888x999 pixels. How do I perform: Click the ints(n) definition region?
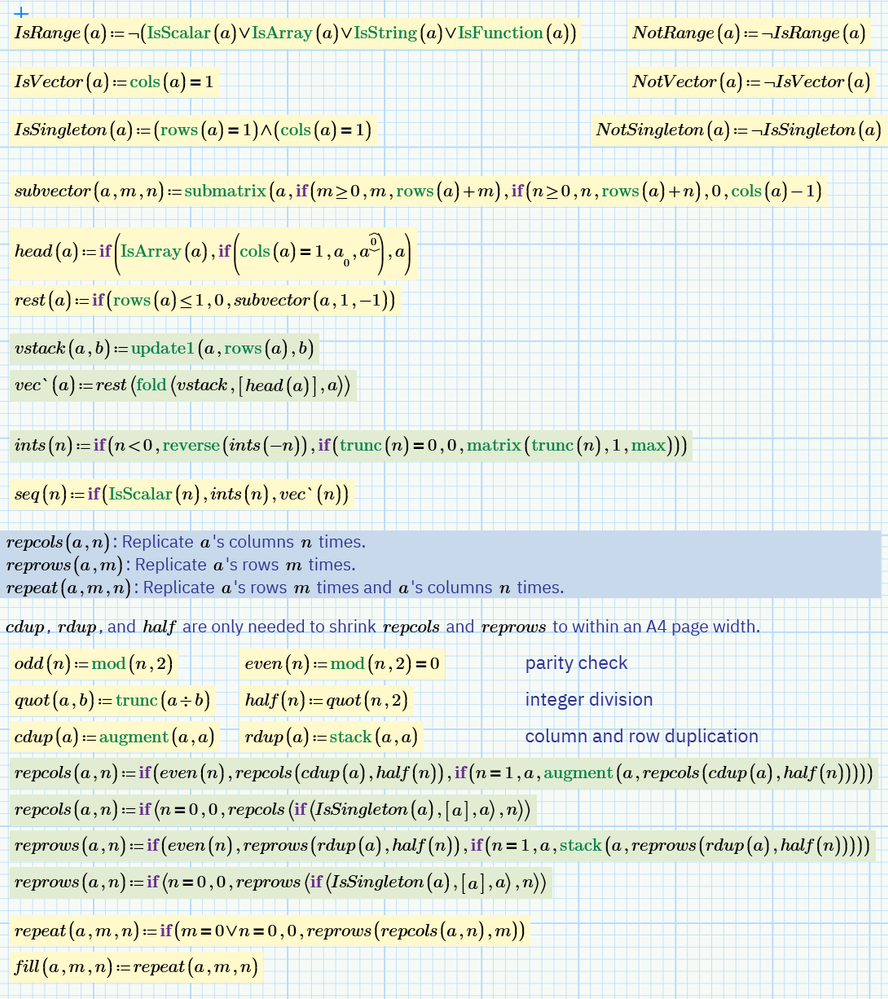pyautogui.click(x=351, y=445)
